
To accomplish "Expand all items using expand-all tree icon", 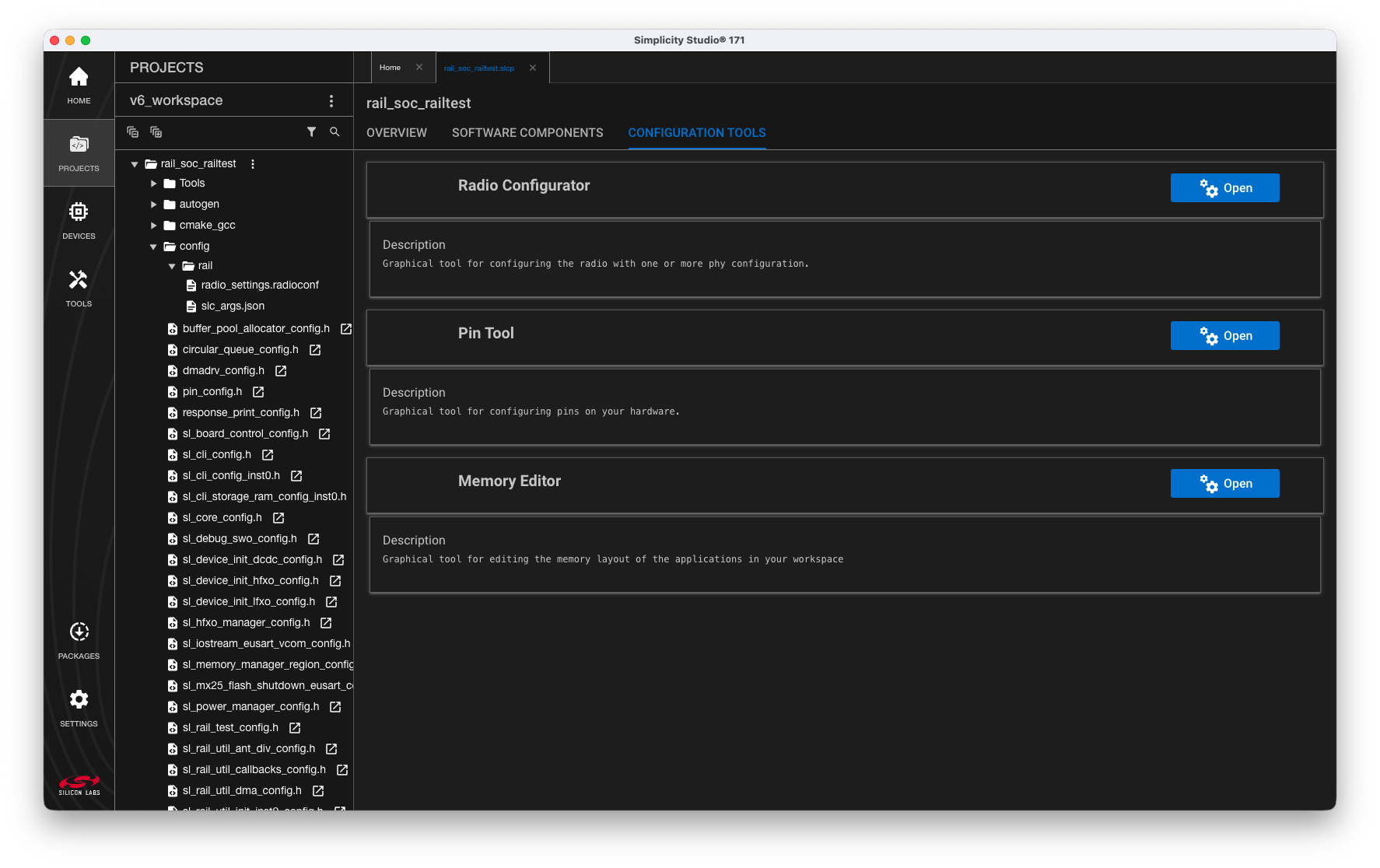I will click(x=156, y=132).
